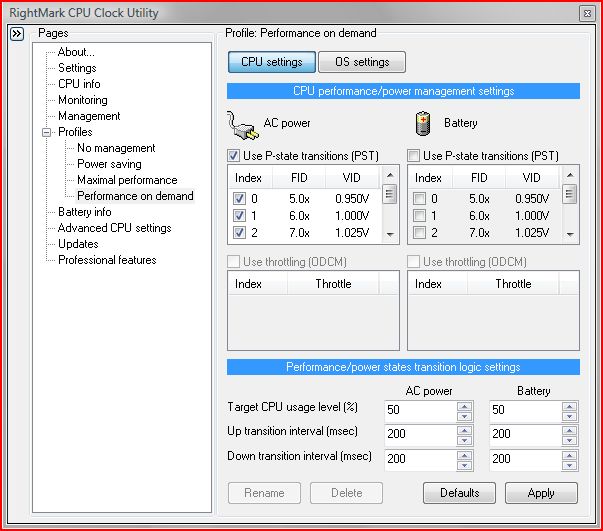Decrease Battery Target CPU usage level
Screen dimensions: 603x531
tap(569, 416)
